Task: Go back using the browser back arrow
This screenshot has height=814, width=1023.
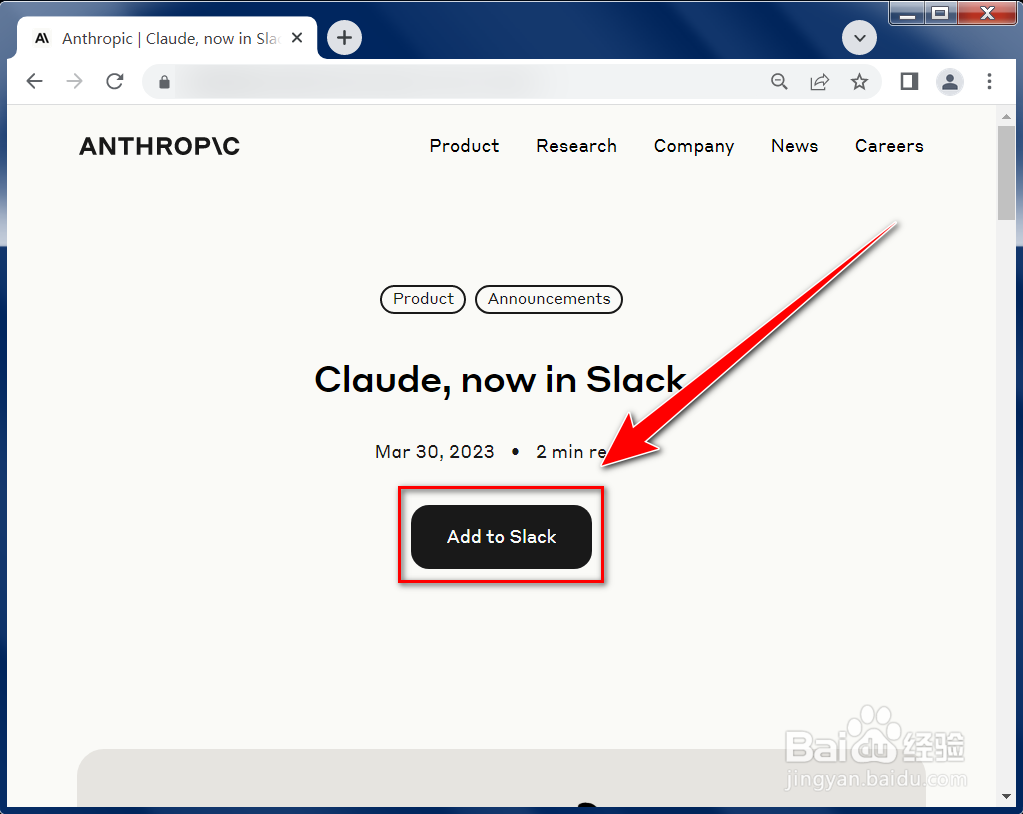Action: (x=35, y=82)
